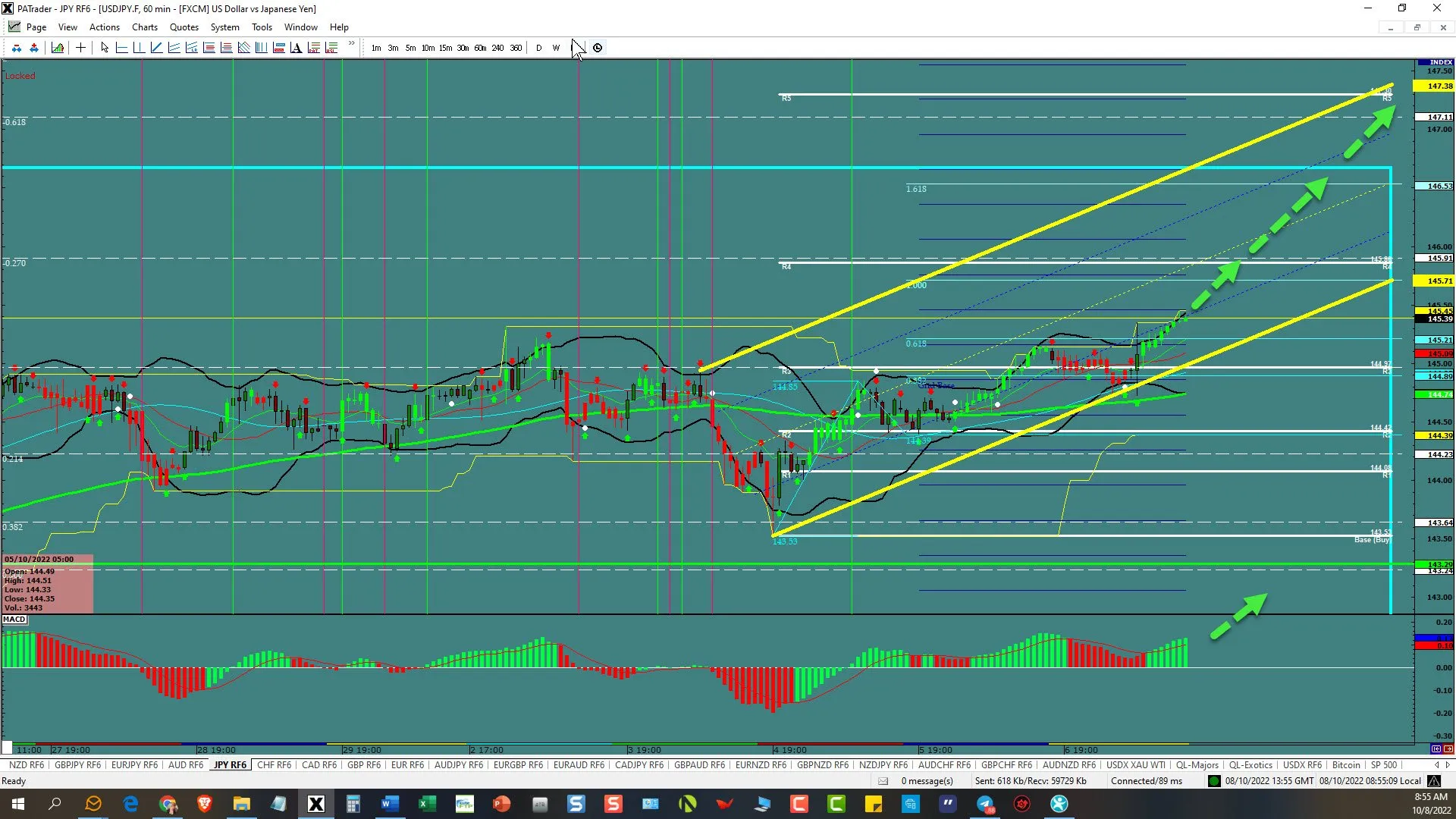Open Microsoft Word from taskbar

coord(390,804)
